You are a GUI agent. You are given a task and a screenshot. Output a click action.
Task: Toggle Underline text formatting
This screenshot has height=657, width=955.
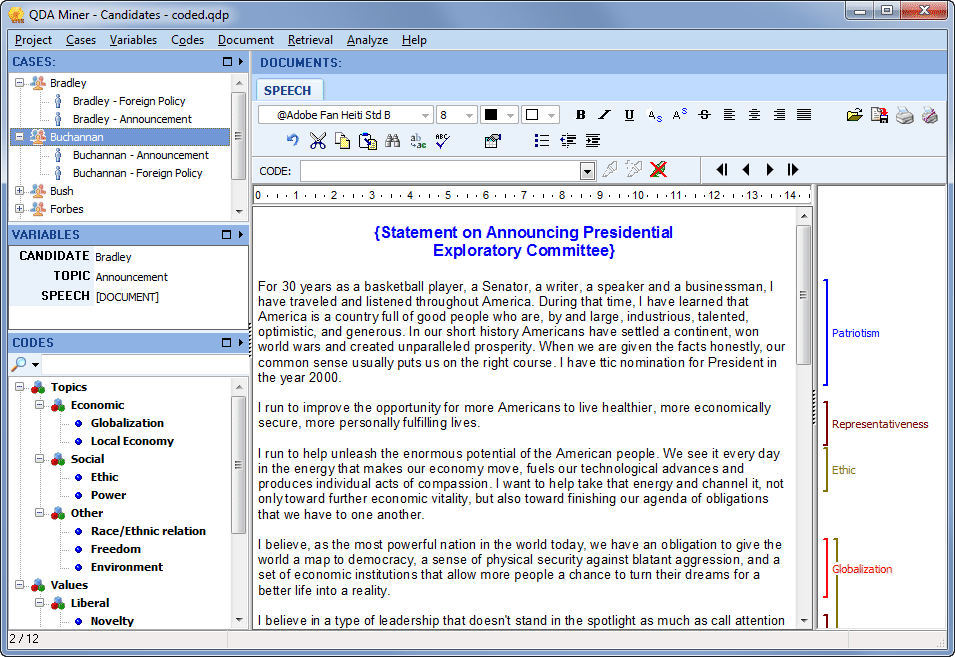click(629, 115)
